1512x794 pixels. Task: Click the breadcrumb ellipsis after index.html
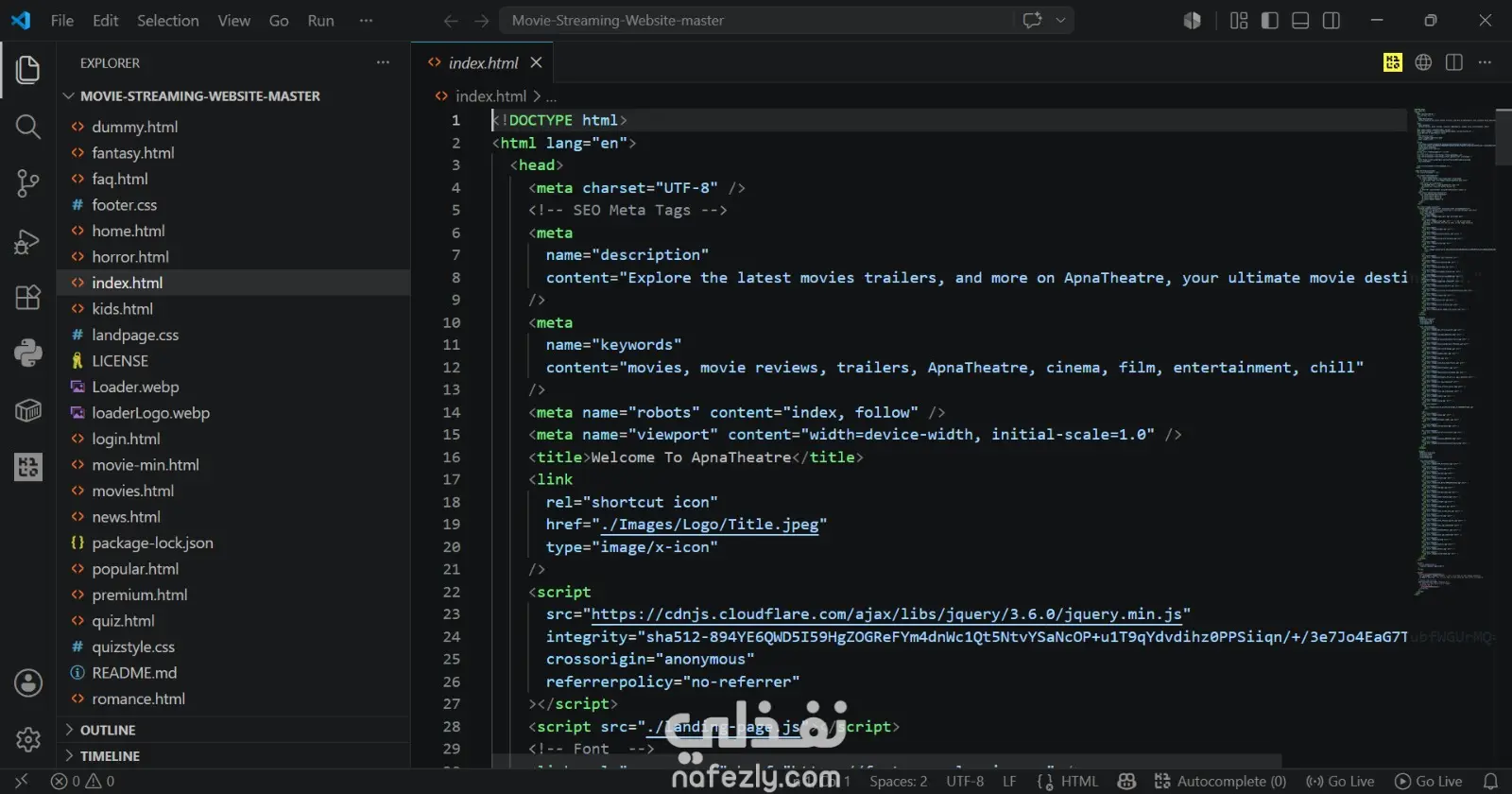tap(551, 96)
